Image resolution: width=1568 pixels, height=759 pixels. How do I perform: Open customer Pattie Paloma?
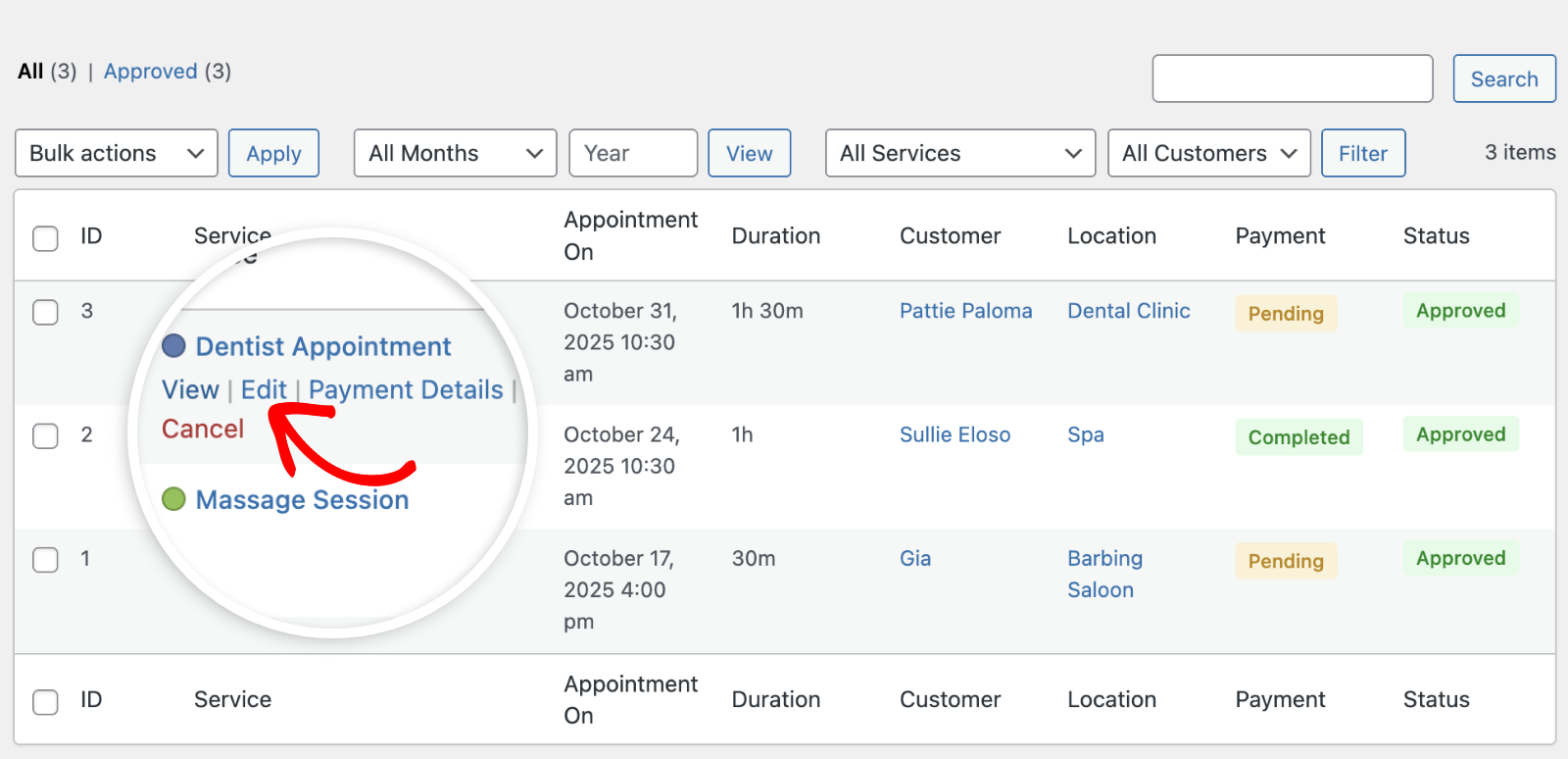click(966, 311)
